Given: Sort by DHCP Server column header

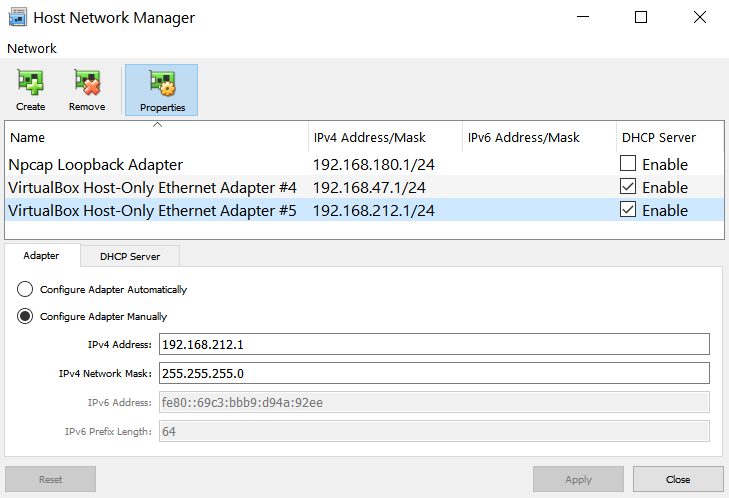Looking at the screenshot, I should 670,138.
